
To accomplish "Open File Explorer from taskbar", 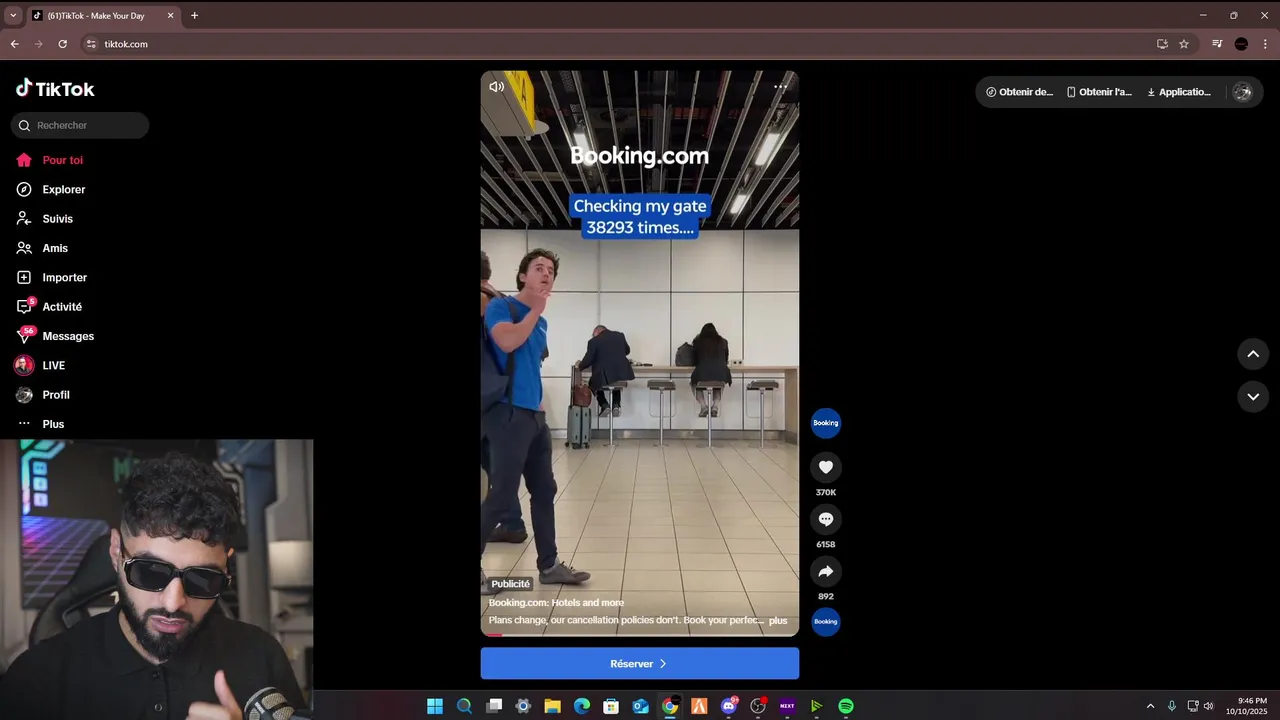I will click(552, 706).
